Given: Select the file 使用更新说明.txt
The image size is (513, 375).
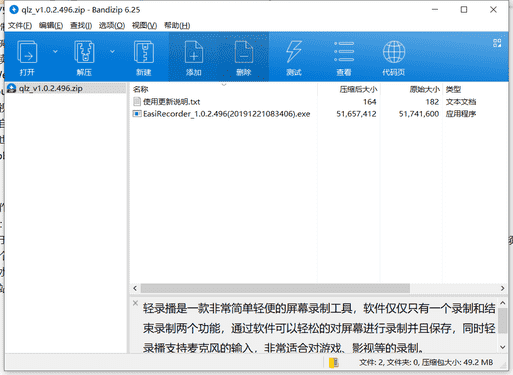Looking at the screenshot, I should click(x=171, y=102).
